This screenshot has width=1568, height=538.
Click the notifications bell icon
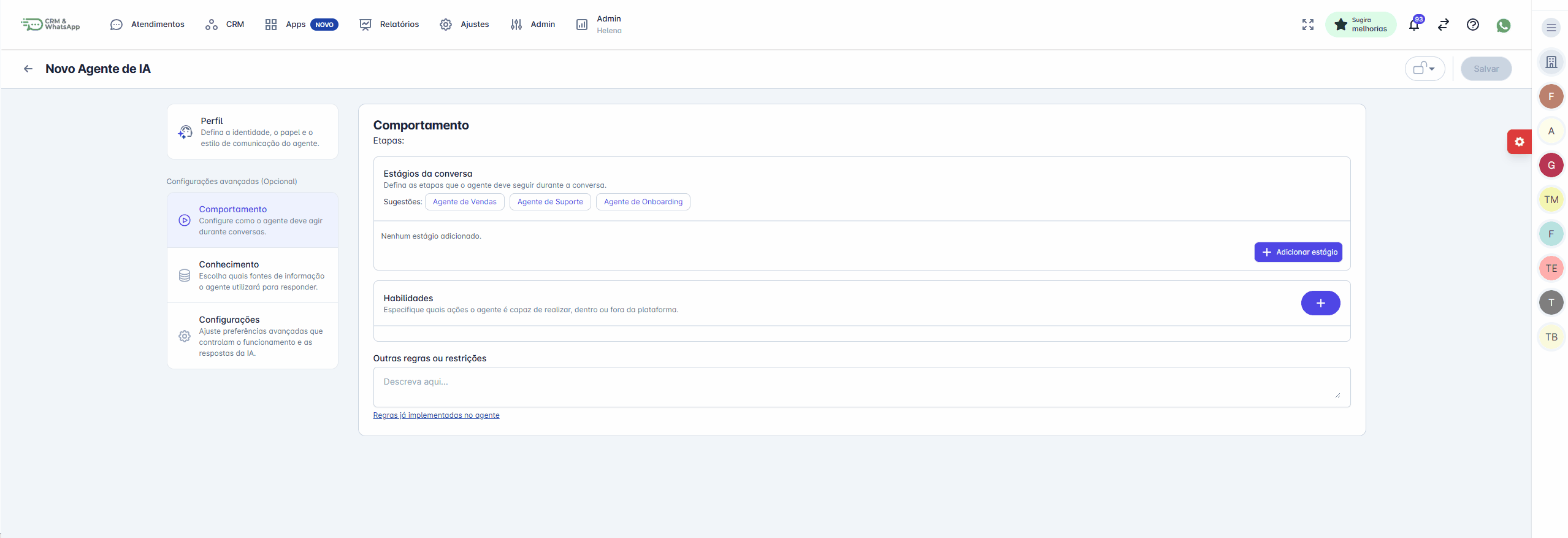[1413, 25]
